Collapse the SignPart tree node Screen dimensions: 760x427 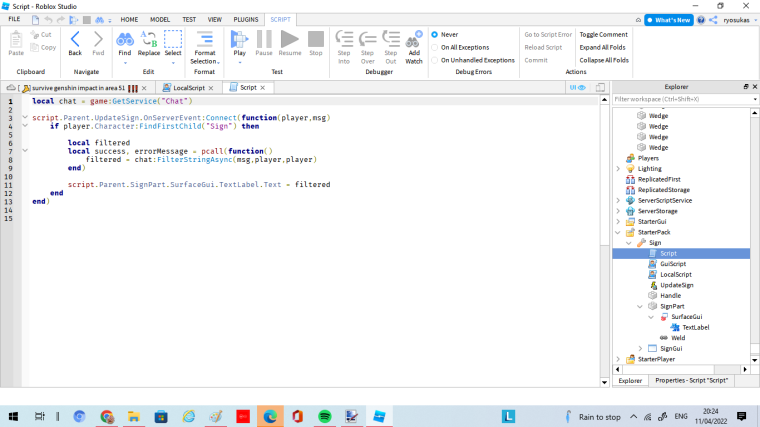[x=641, y=306]
